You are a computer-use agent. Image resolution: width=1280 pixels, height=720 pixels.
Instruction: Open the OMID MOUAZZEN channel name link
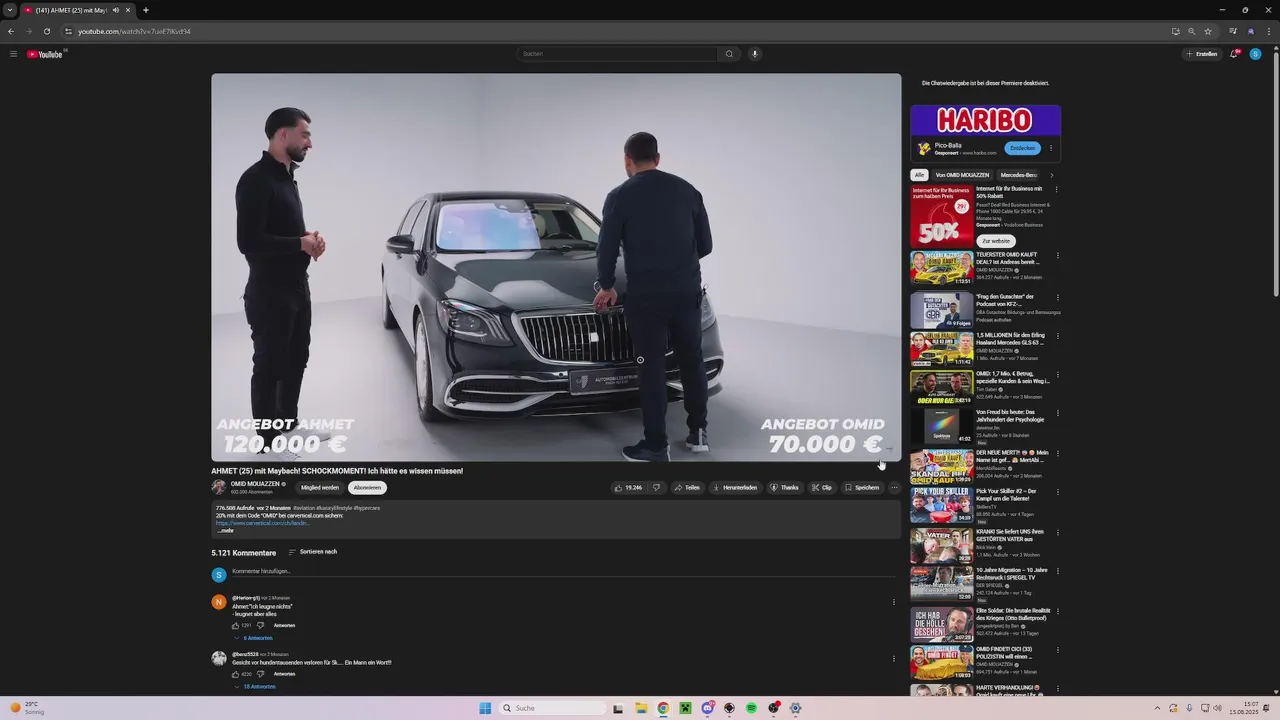point(255,484)
